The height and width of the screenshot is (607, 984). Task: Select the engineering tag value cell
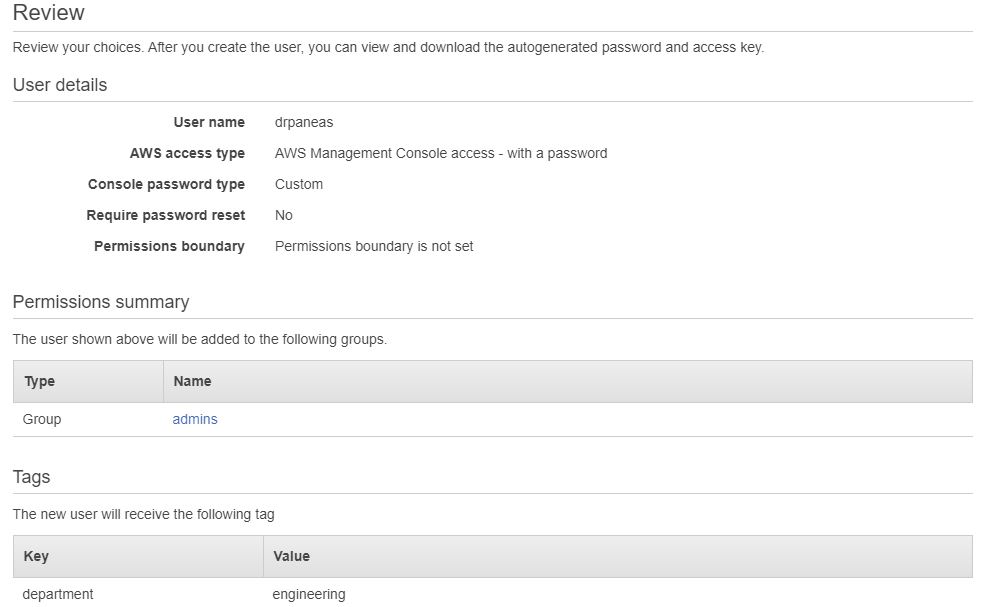tap(309, 594)
